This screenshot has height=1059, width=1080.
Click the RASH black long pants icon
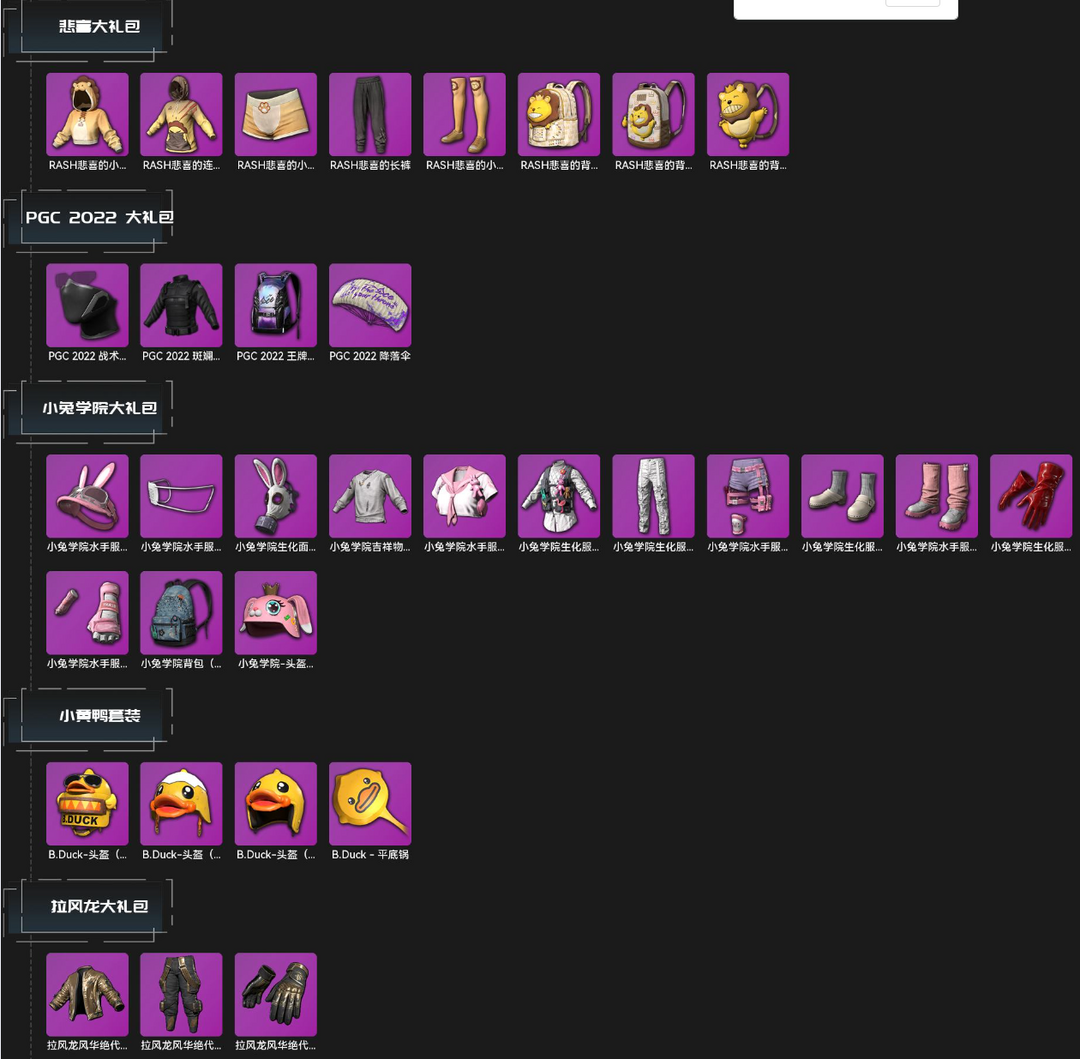tap(370, 114)
